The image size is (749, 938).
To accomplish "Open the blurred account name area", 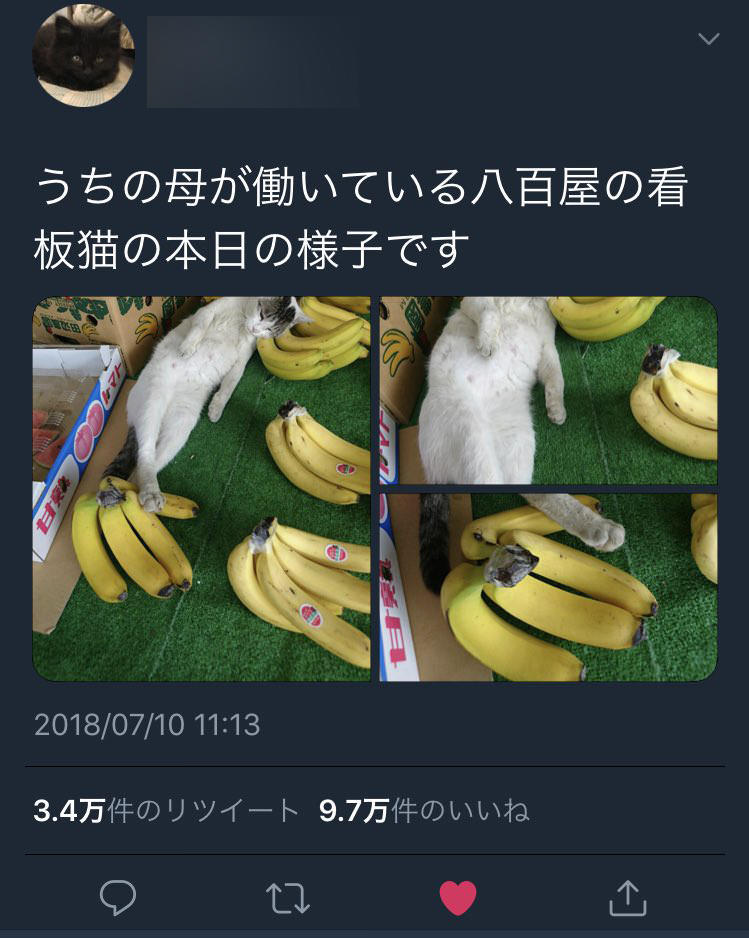I will 253,62.
